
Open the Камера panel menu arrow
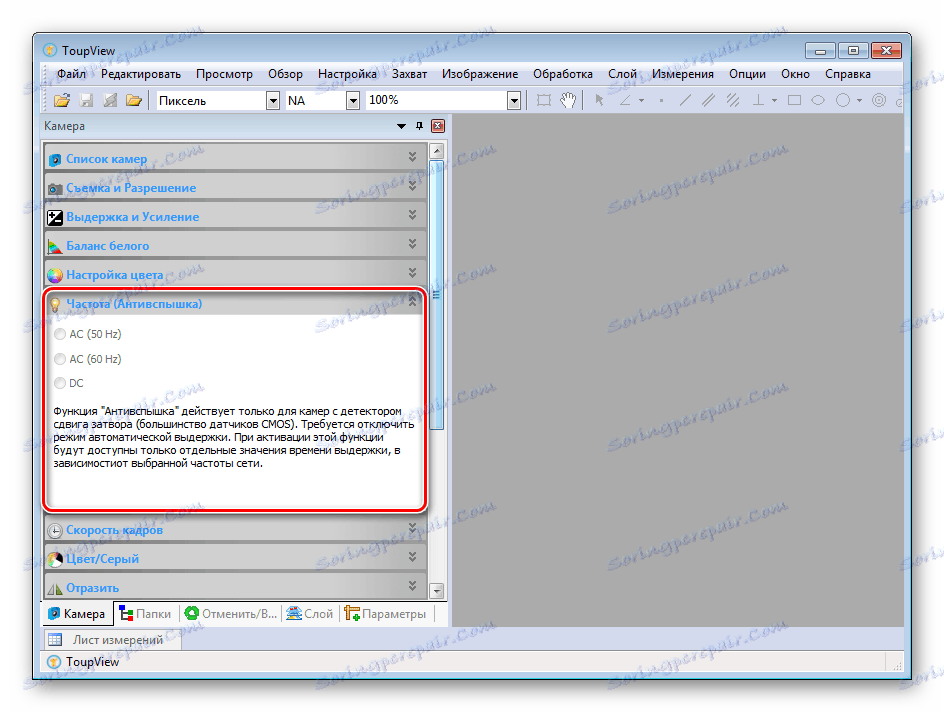(401, 126)
